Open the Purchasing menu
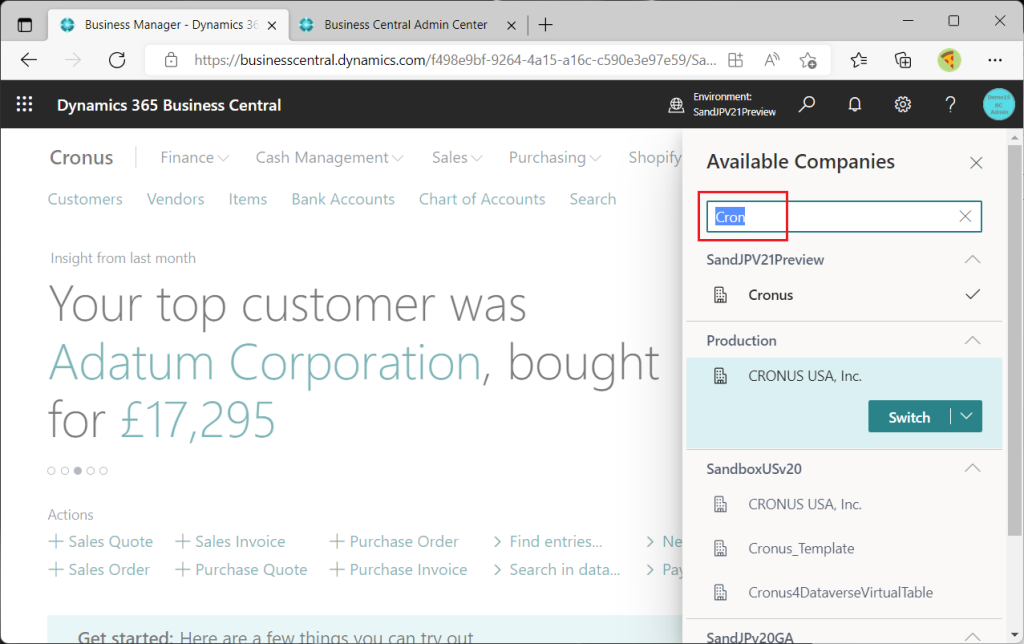1024x644 pixels. point(554,157)
